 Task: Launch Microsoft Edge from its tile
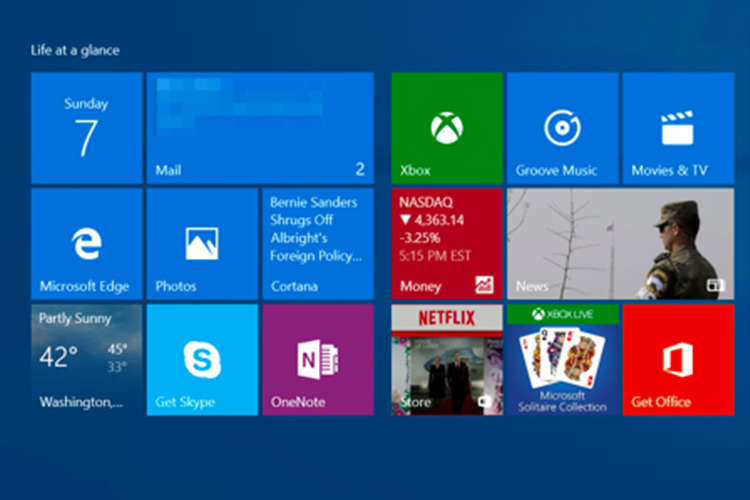point(87,244)
